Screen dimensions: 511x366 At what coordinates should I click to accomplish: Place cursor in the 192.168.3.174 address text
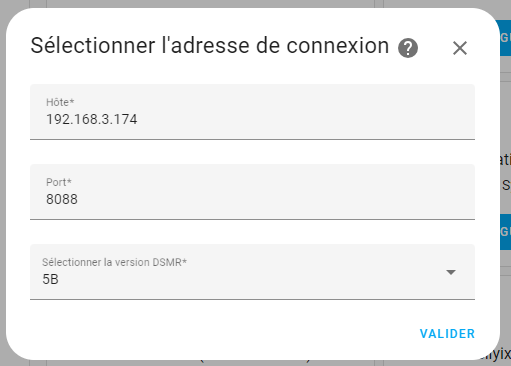click(x=91, y=119)
